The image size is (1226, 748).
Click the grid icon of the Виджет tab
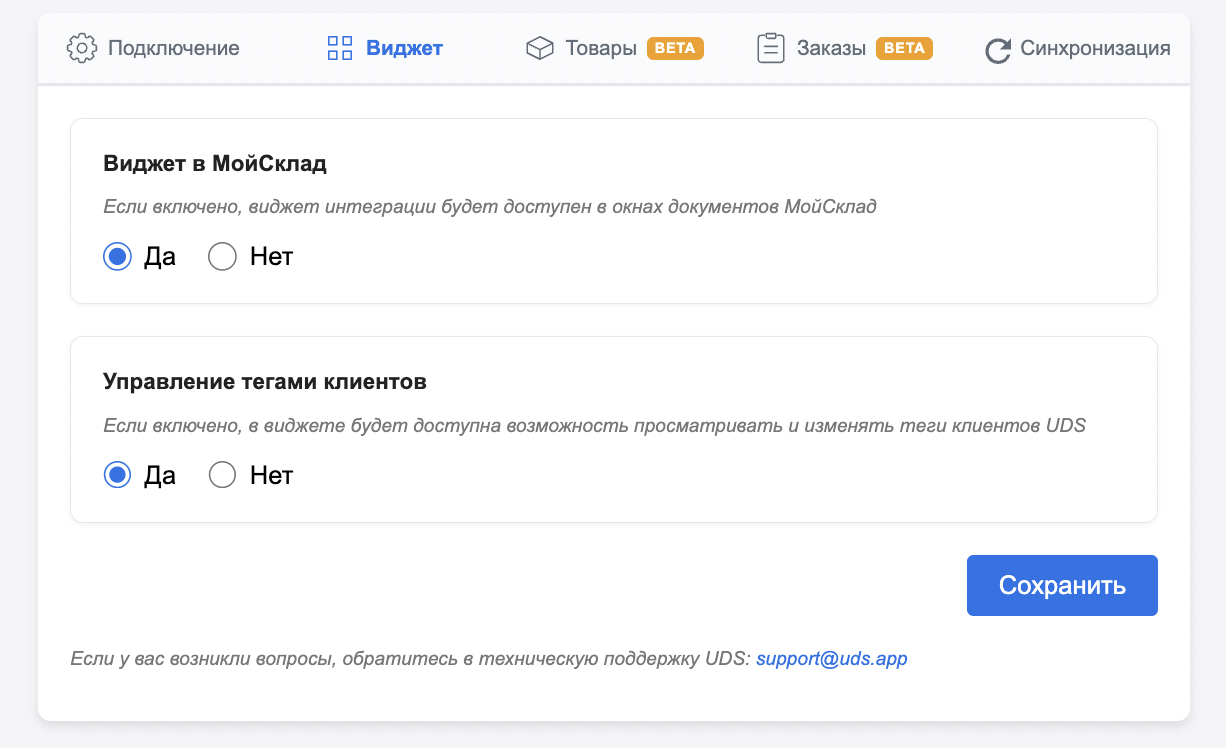tap(340, 48)
